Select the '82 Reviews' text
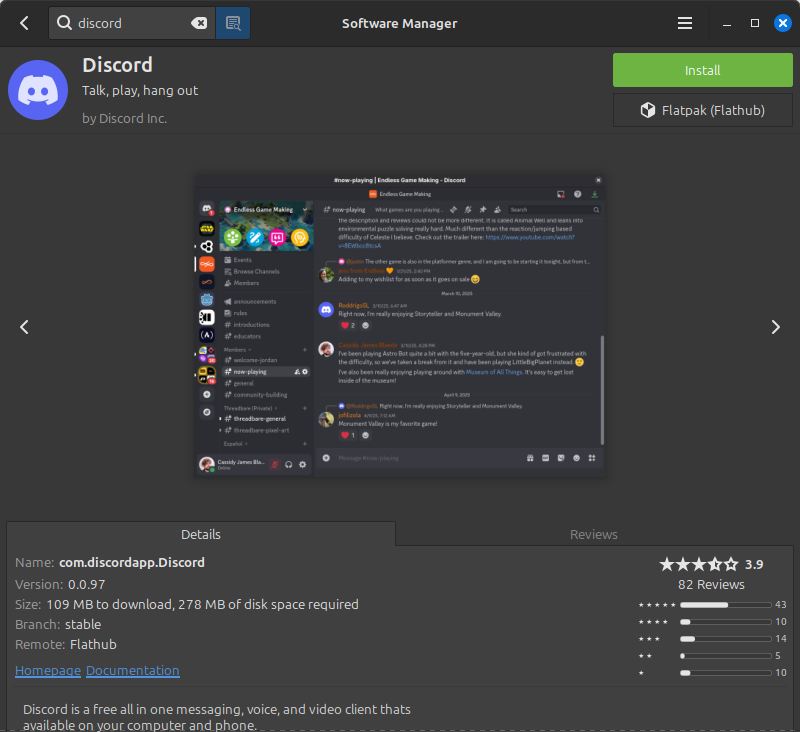The width and height of the screenshot is (800, 732). point(711,585)
